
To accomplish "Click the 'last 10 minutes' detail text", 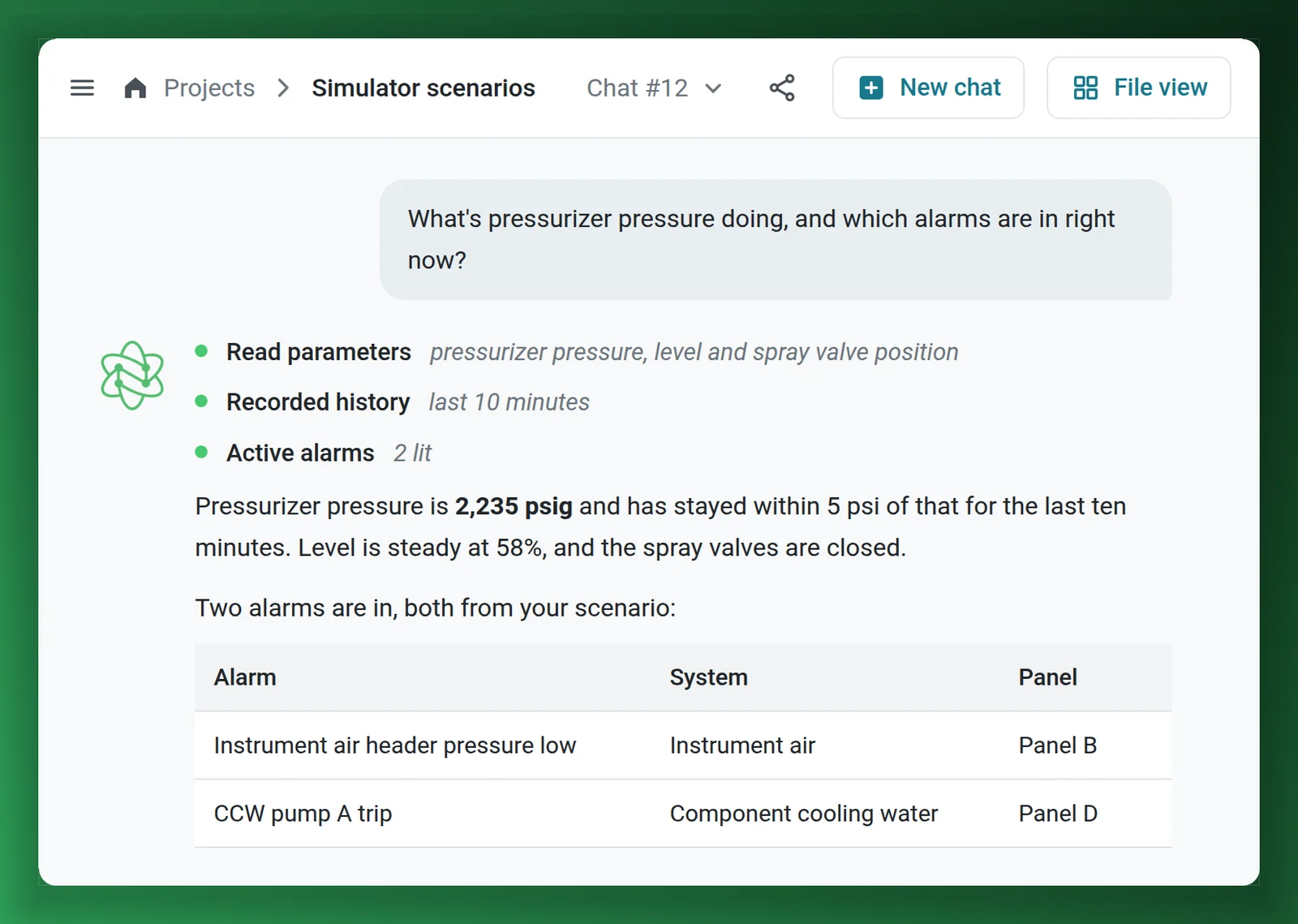I will [509, 402].
